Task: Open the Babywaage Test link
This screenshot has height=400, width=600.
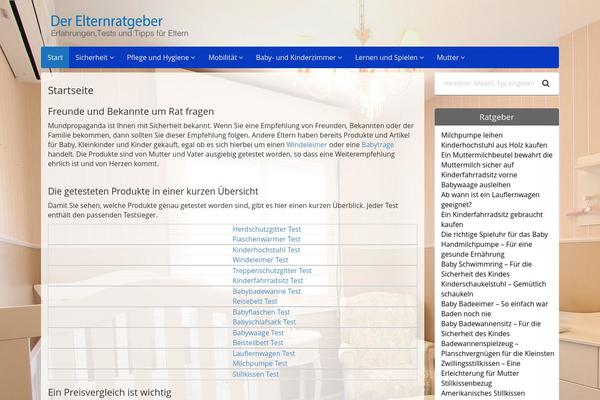Action: point(258,333)
